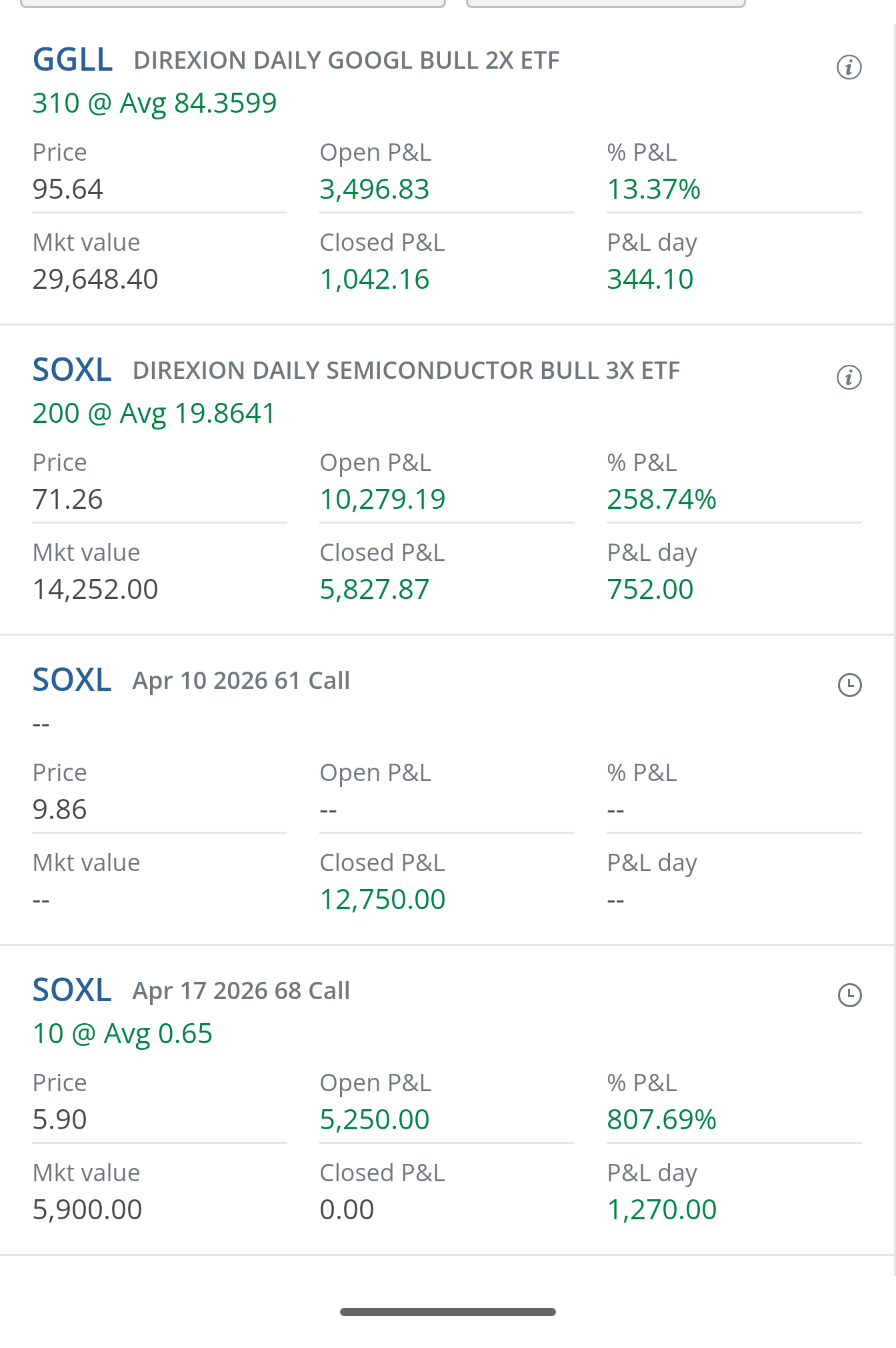The height and width of the screenshot is (1348, 896).
Task: Tap clock icon on Apr 10 61 Call
Action: pyautogui.click(x=849, y=685)
